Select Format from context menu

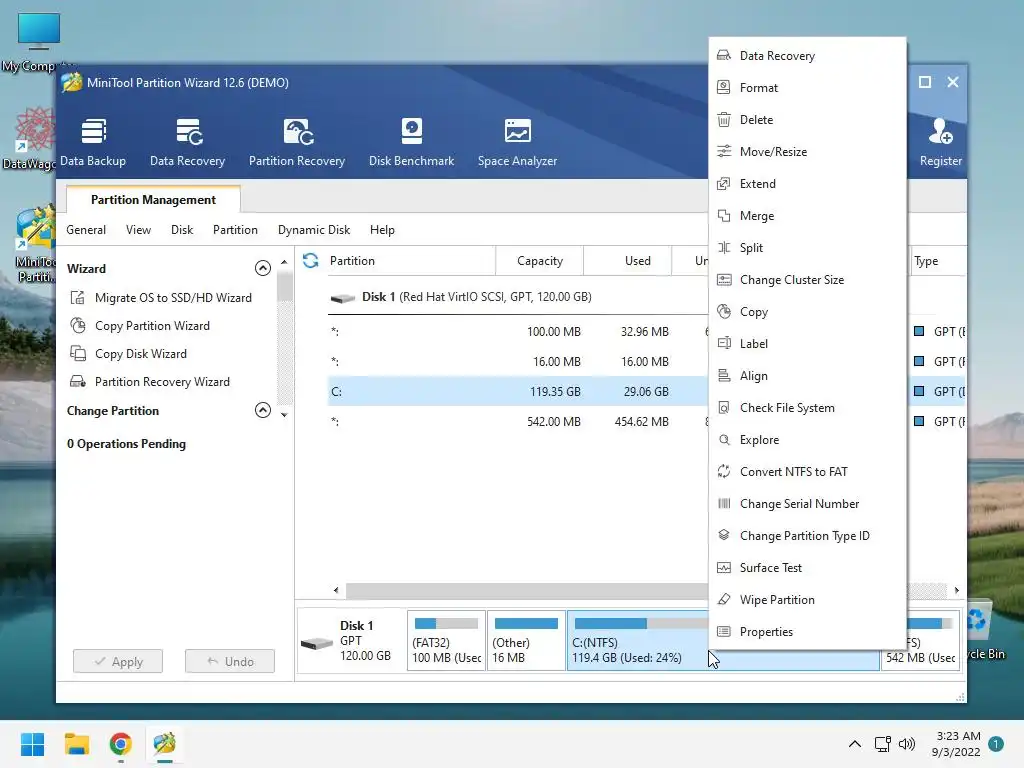coord(808,88)
